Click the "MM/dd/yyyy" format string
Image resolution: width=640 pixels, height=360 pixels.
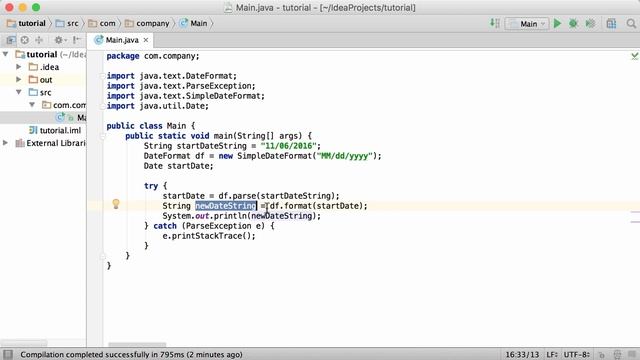[345, 156]
